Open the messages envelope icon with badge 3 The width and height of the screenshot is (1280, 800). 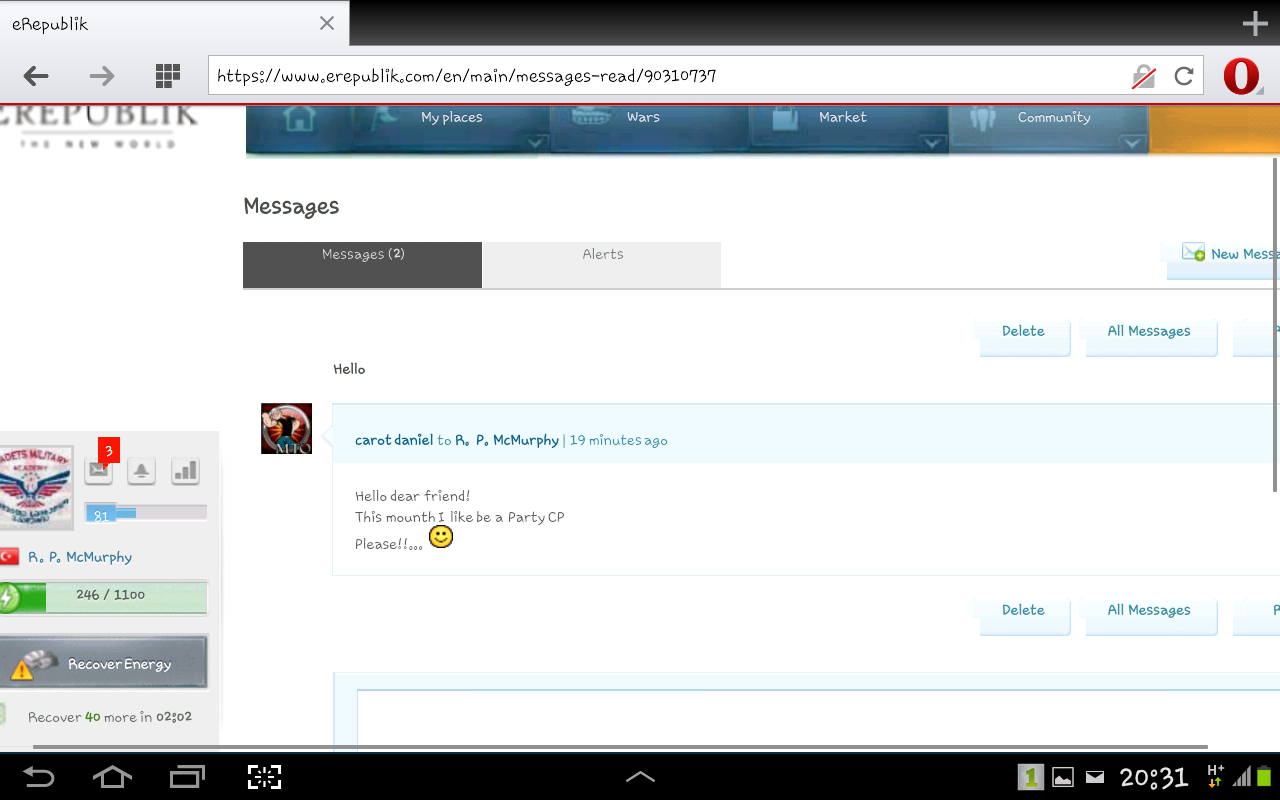[x=98, y=470]
